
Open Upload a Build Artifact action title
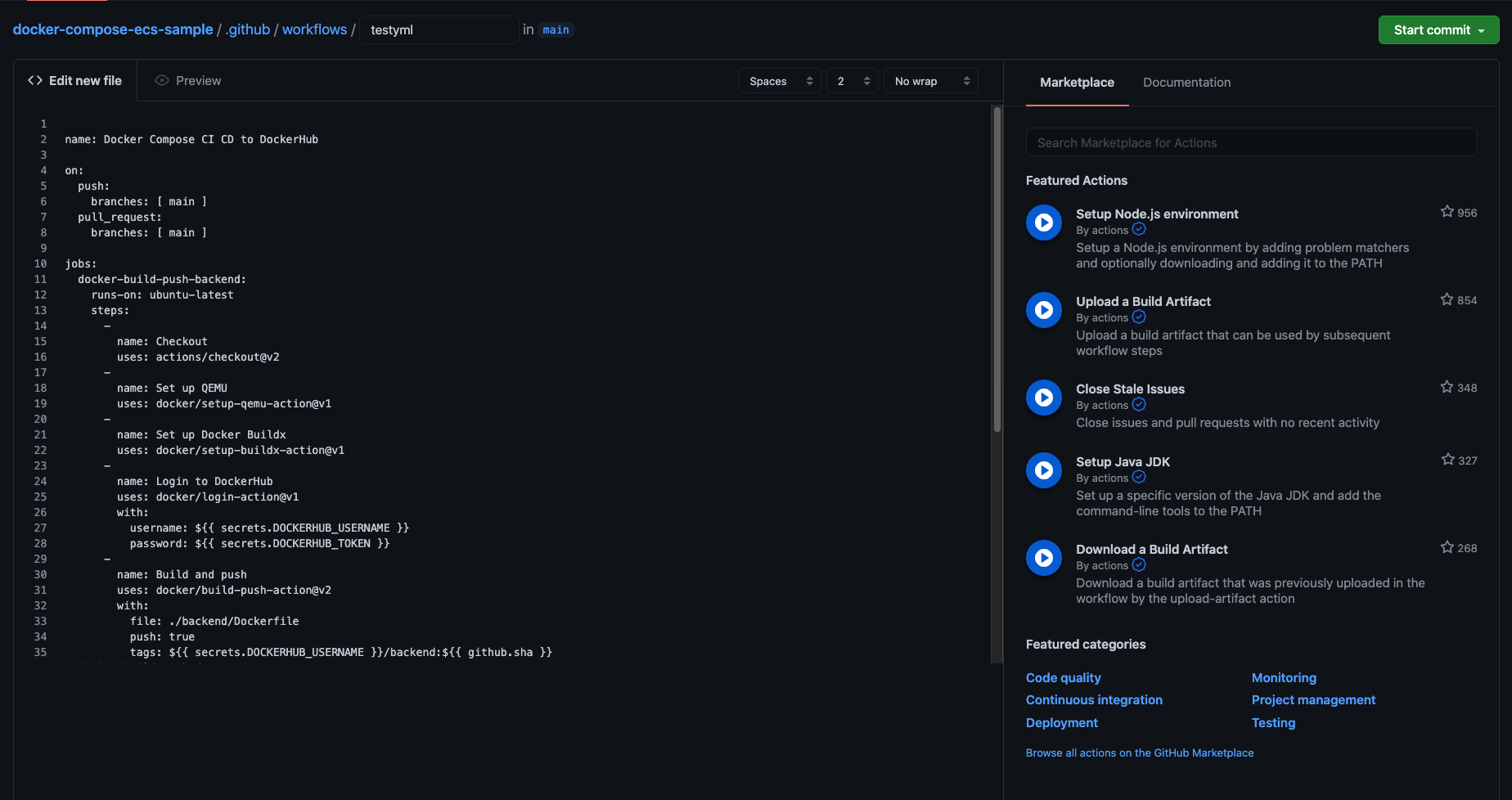pos(1143,302)
